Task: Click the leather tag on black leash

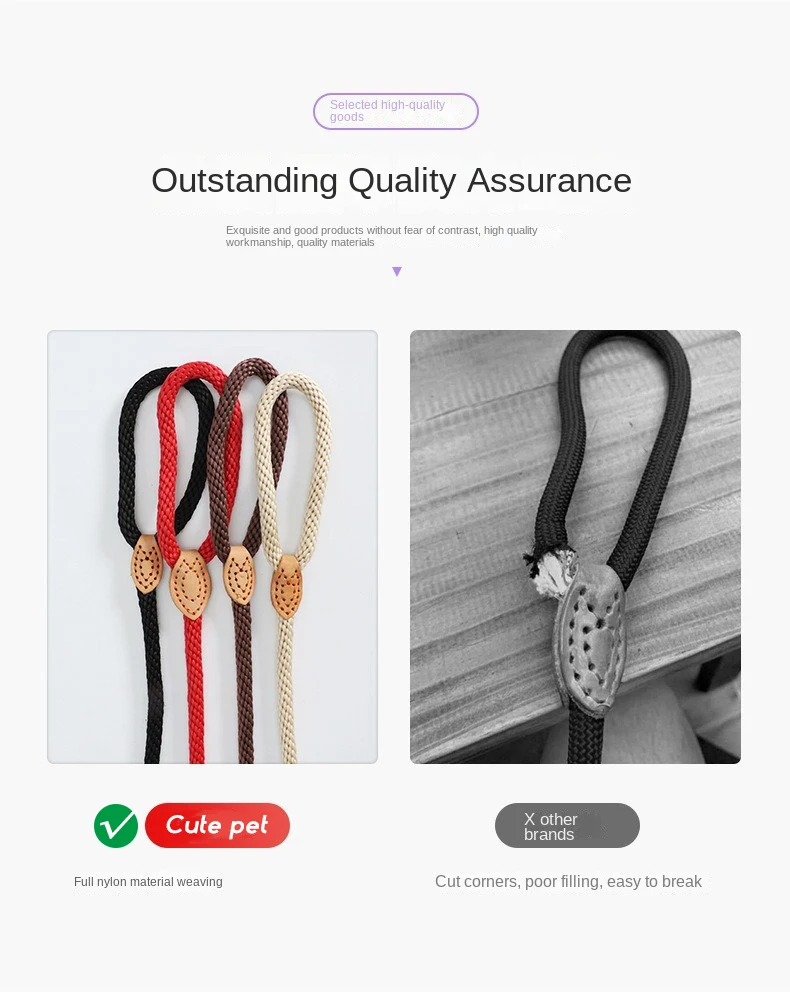Action: click(147, 564)
